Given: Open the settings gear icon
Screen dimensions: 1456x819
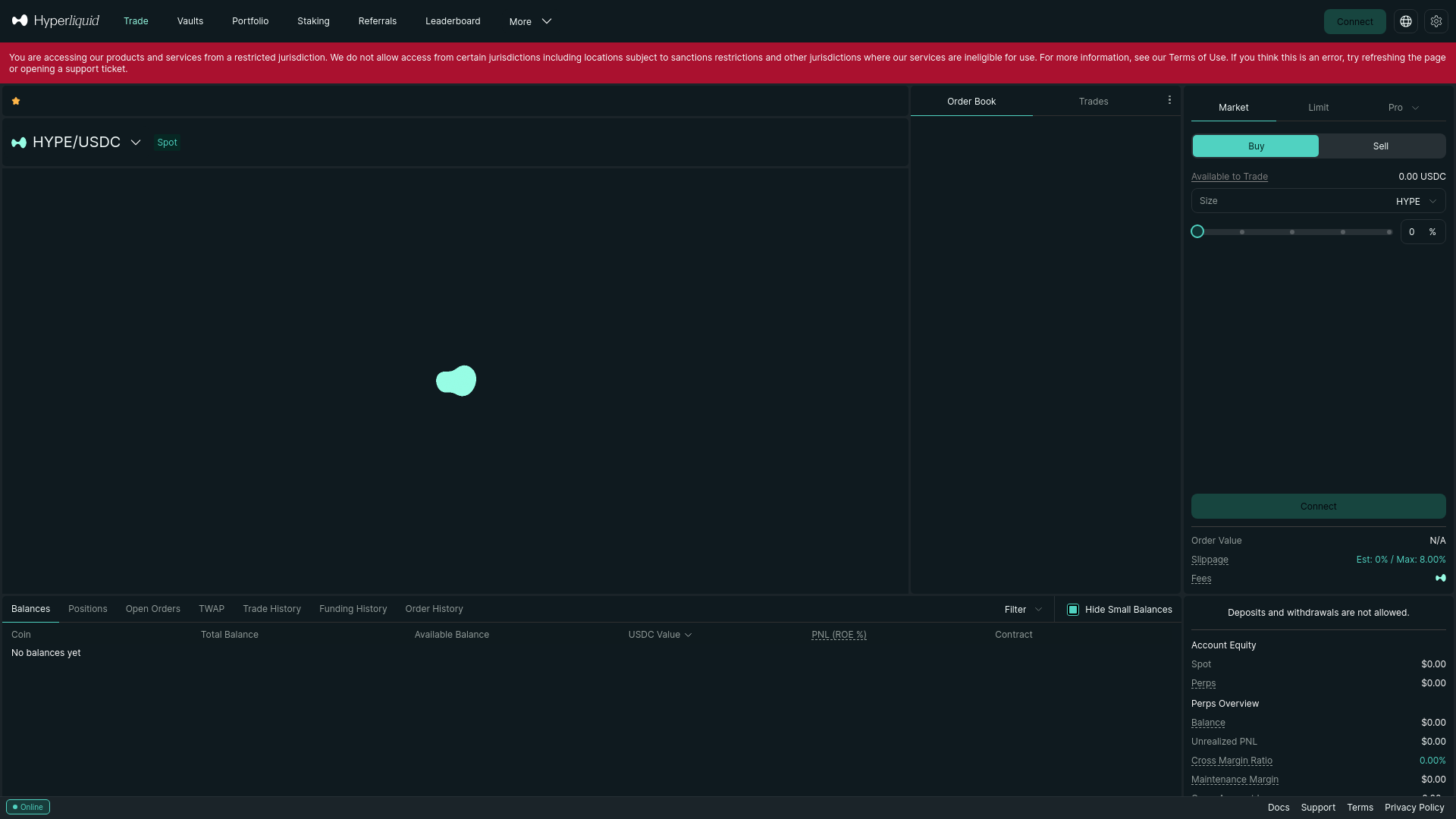Looking at the screenshot, I should [1436, 21].
